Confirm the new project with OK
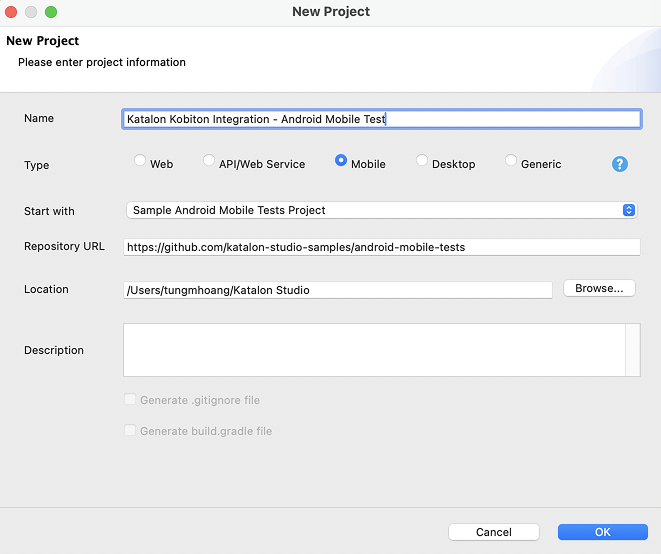This screenshot has width=661, height=554. coord(602,532)
